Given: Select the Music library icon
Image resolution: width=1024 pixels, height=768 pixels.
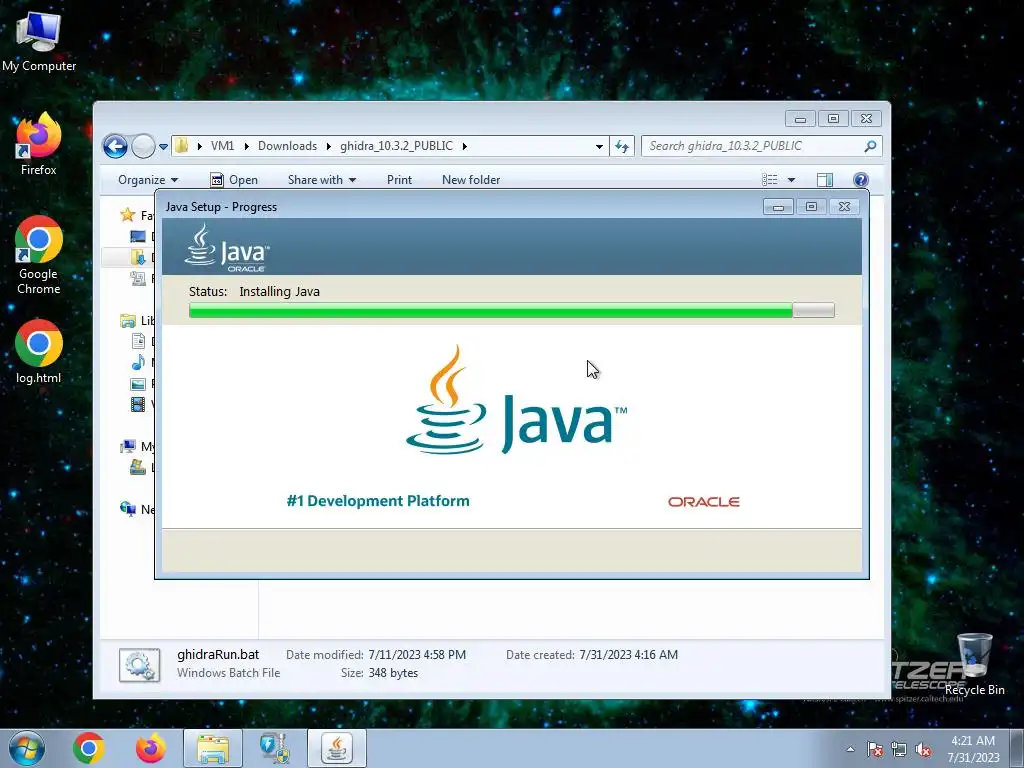Looking at the screenshot, I should click(x=138, y=362).
